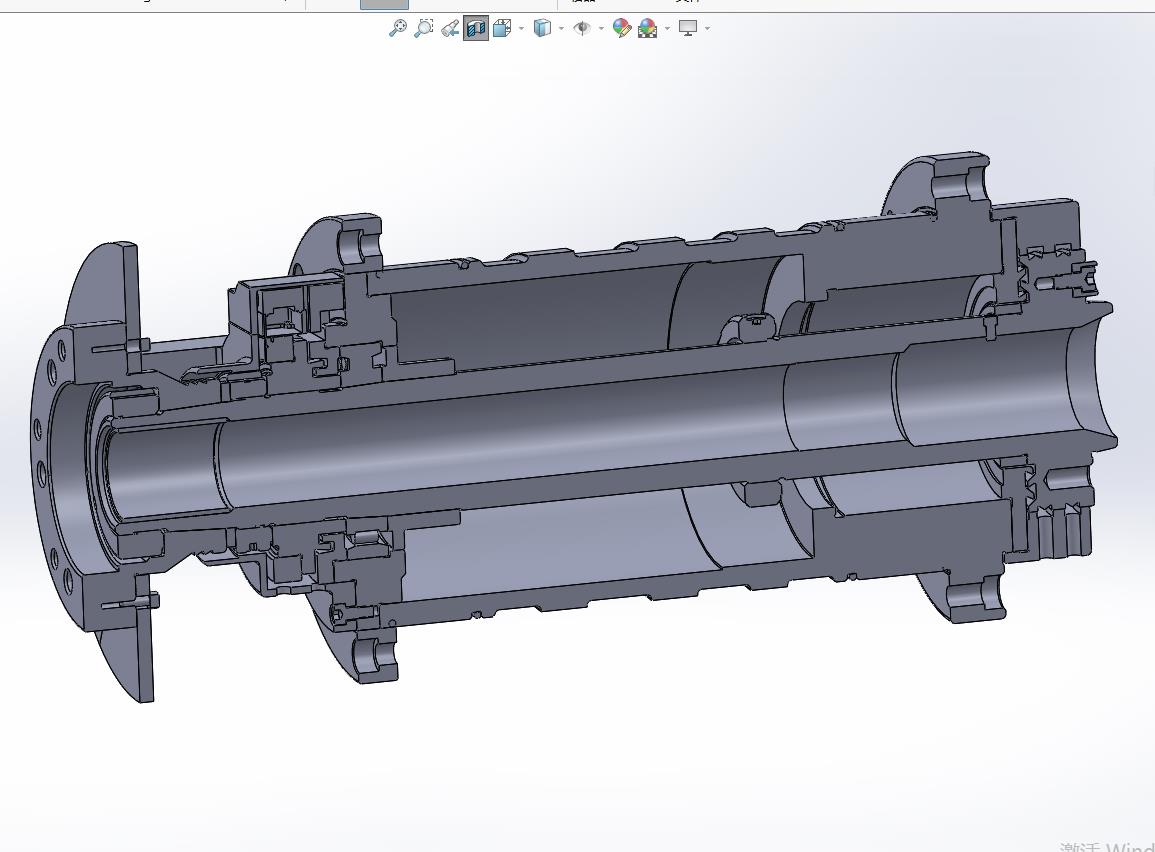Expand the View Orientation dropdown arrow

522,29
